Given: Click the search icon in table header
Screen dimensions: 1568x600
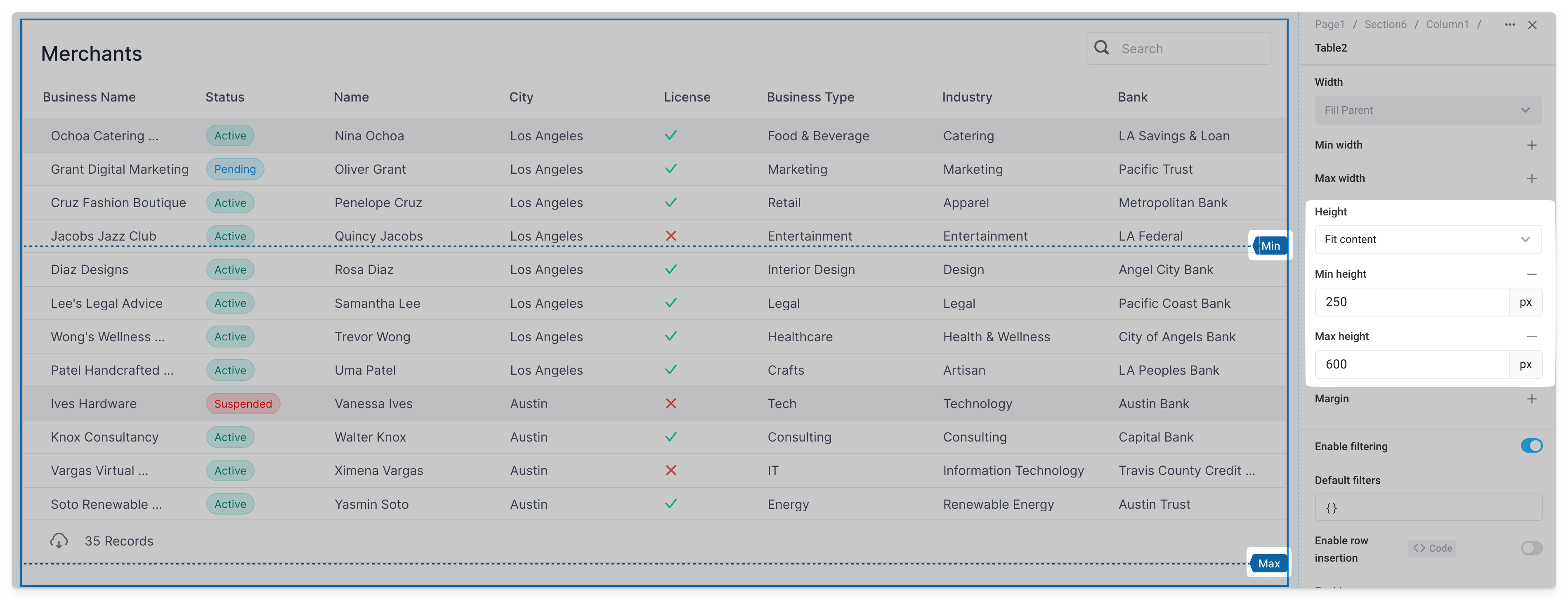Looking at the screenshot, I should click(1101, 48).
